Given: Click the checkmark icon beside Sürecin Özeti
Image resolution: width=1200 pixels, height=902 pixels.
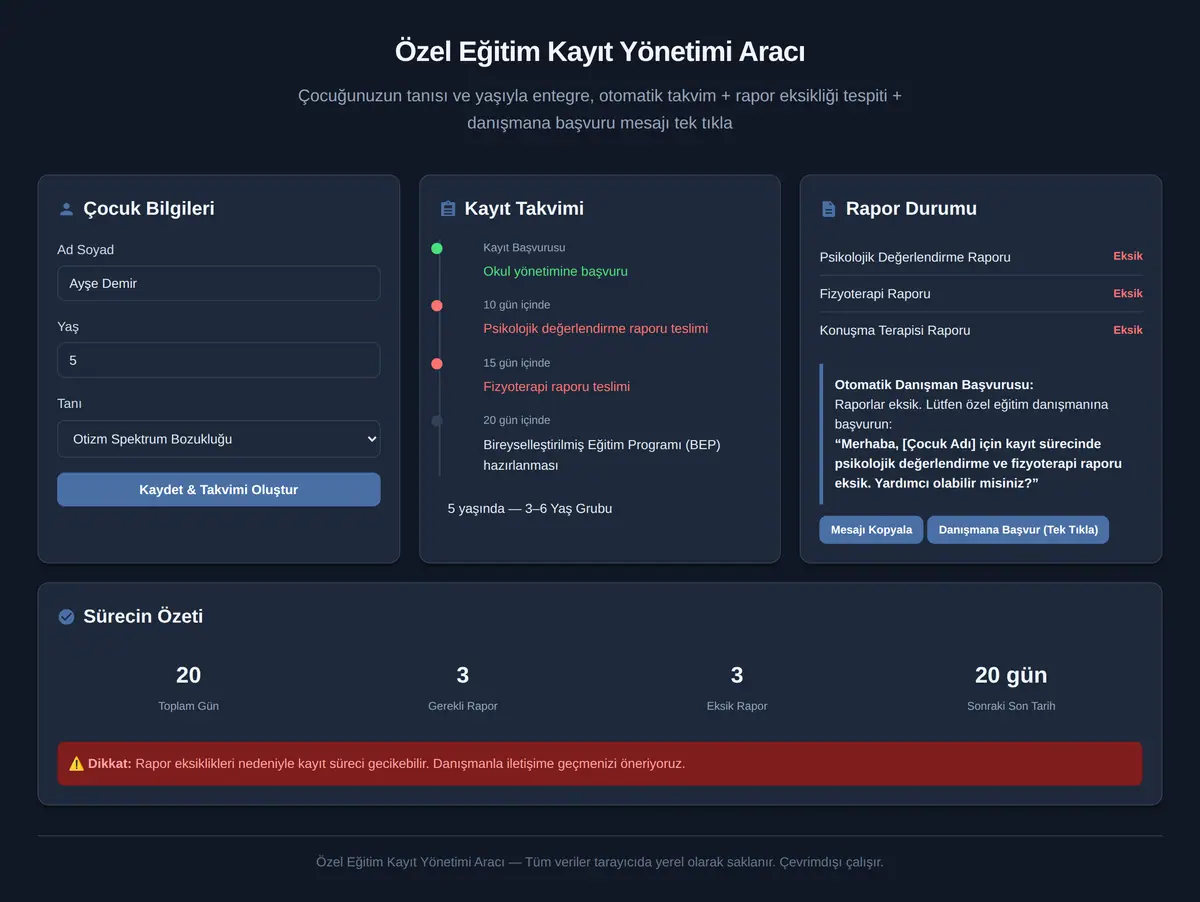Looking at the screenshot, I should (x=67, y=617).
